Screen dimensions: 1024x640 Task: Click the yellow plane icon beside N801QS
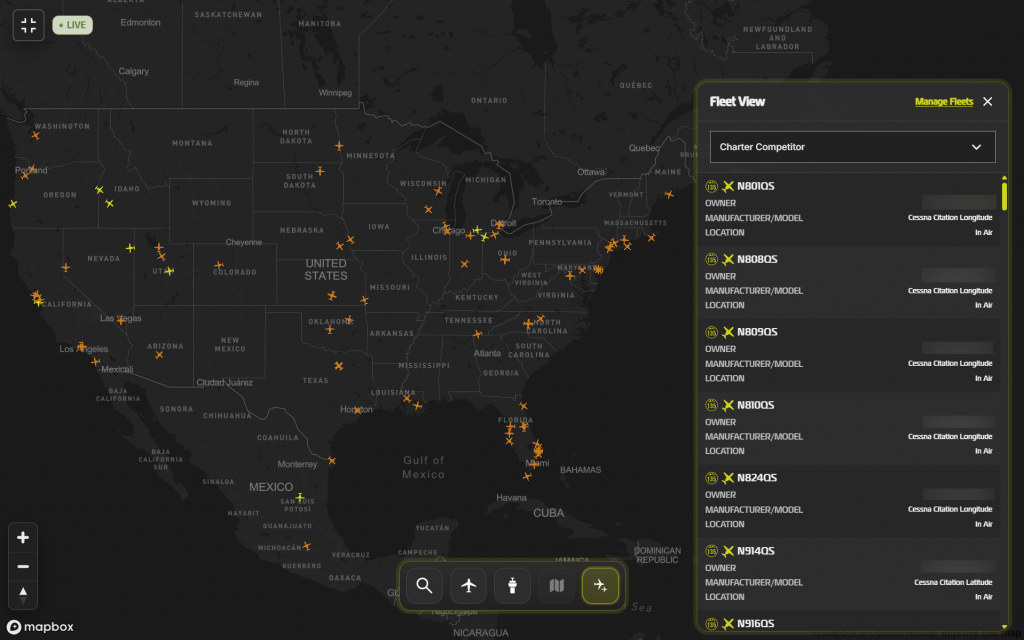728,187
